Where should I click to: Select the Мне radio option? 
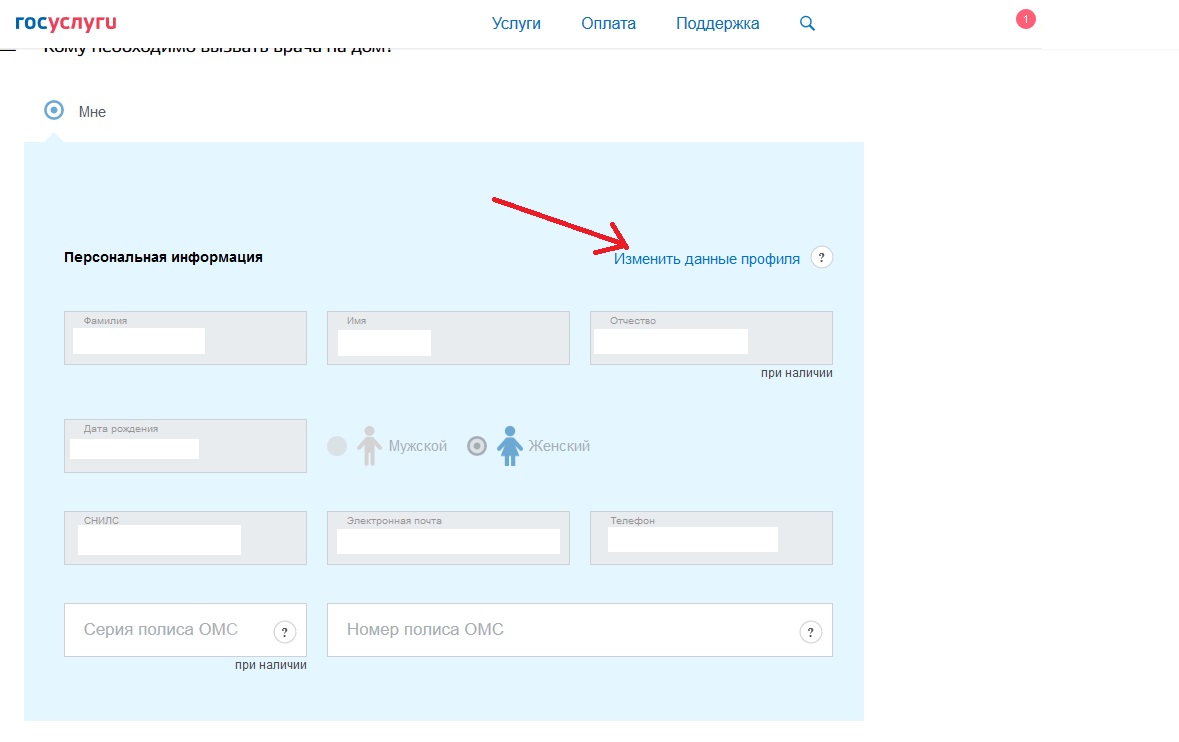[x=55, y=111]
